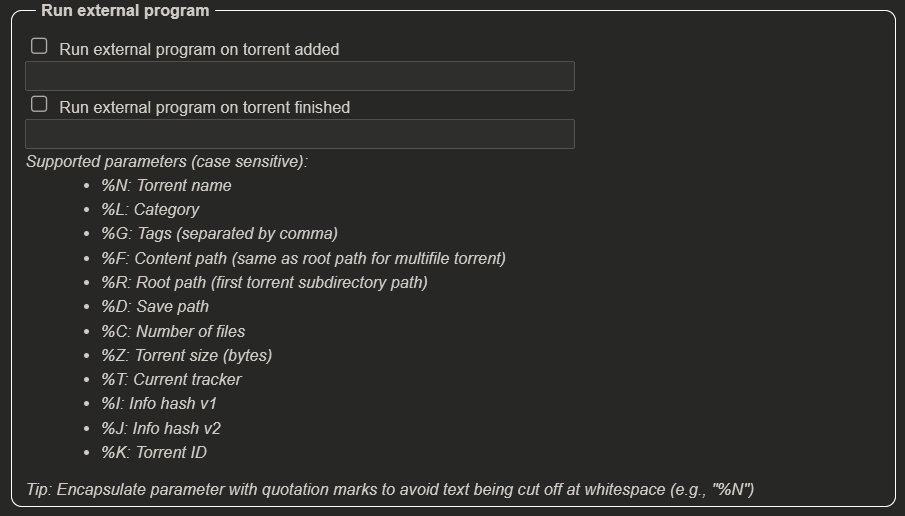Select the %T: Current tracker entry
This screenshot has width=905, height=516.
(x=171, y=379)
